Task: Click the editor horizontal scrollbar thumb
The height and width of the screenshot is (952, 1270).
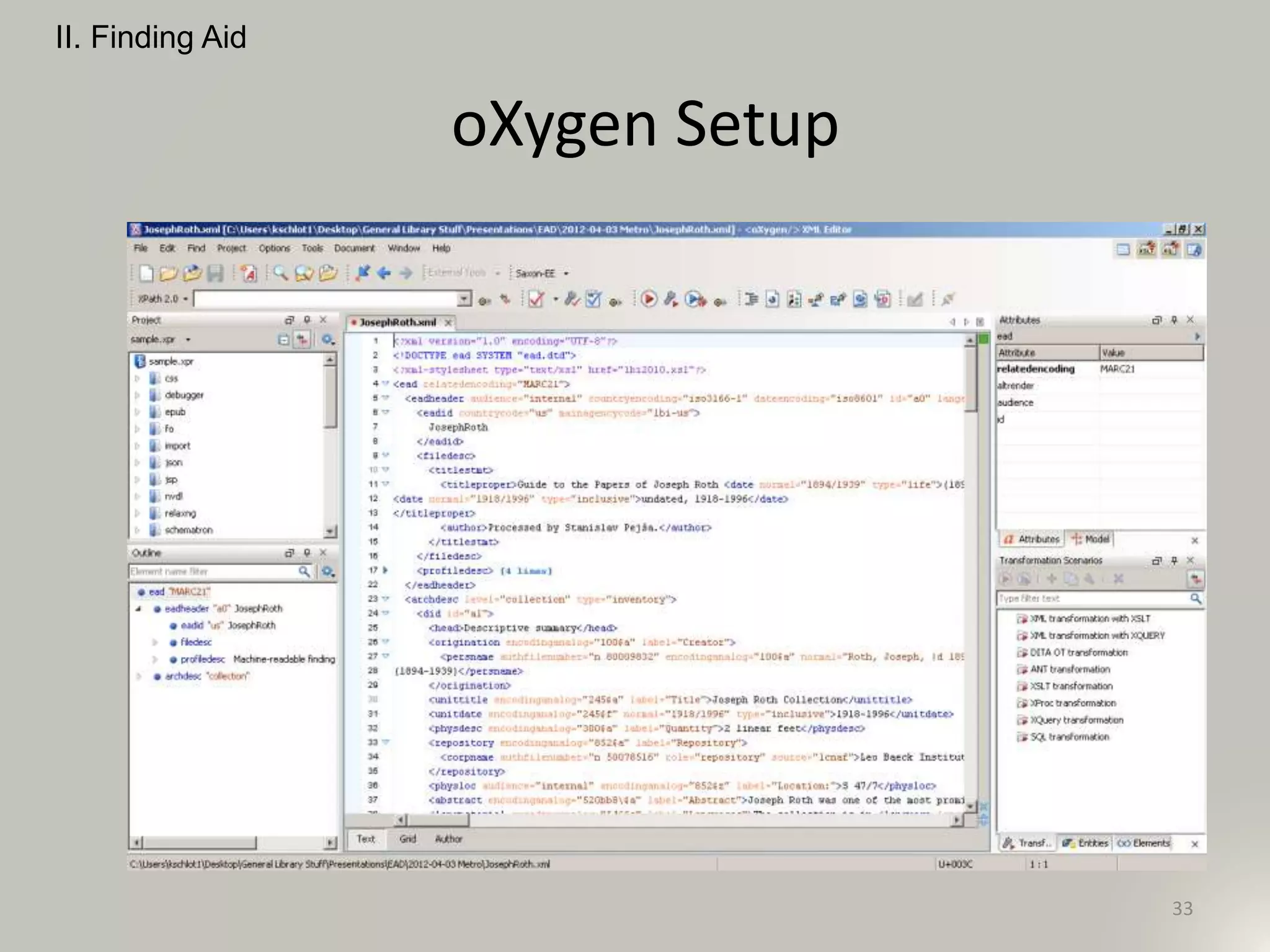Action: click(438, 821)
